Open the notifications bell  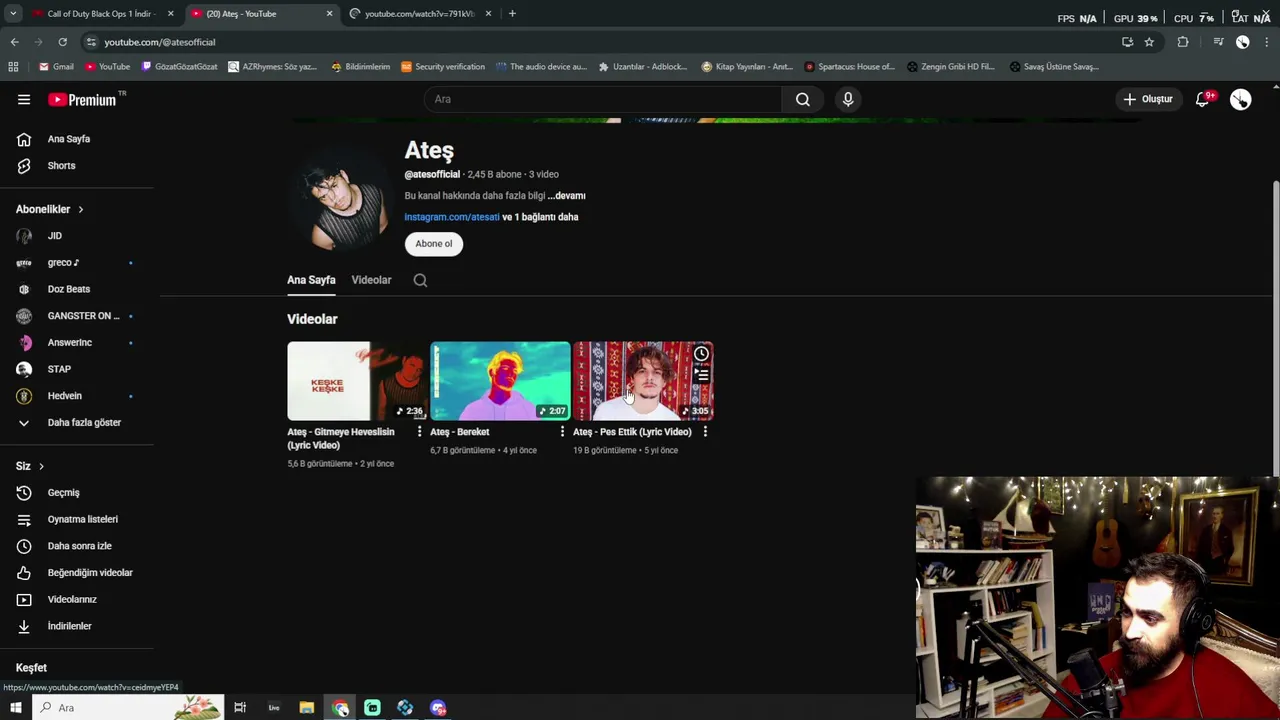pyautogui.click(x=1203, y=99)
